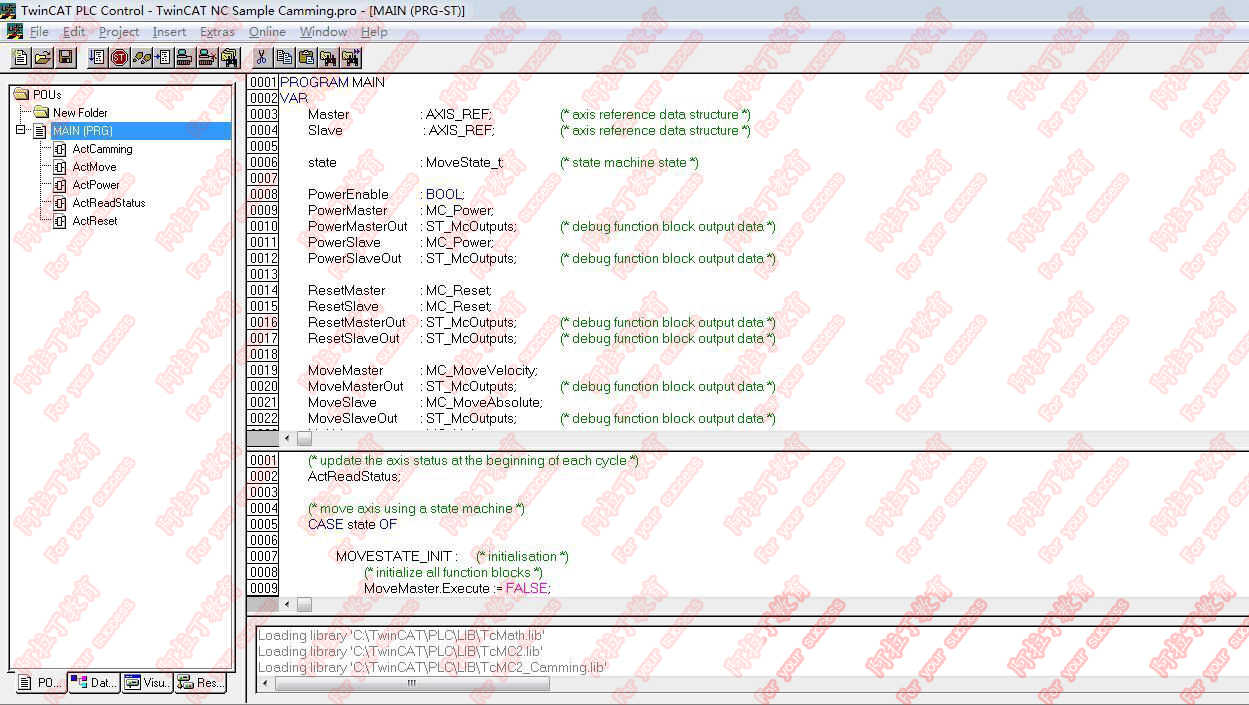The width and height of the screenshot is (1249, 705).
Task: Select the ActReadStatus action in the tree
Action: pyautogui.click(x=108, y=203)
